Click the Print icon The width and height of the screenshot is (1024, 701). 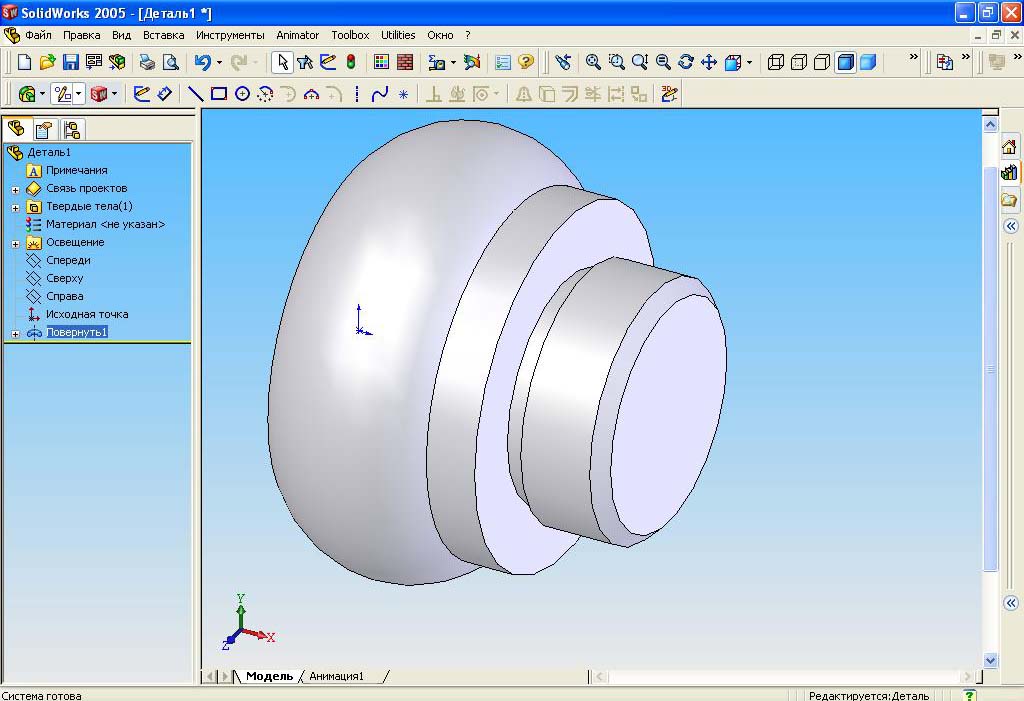point(147,62)
